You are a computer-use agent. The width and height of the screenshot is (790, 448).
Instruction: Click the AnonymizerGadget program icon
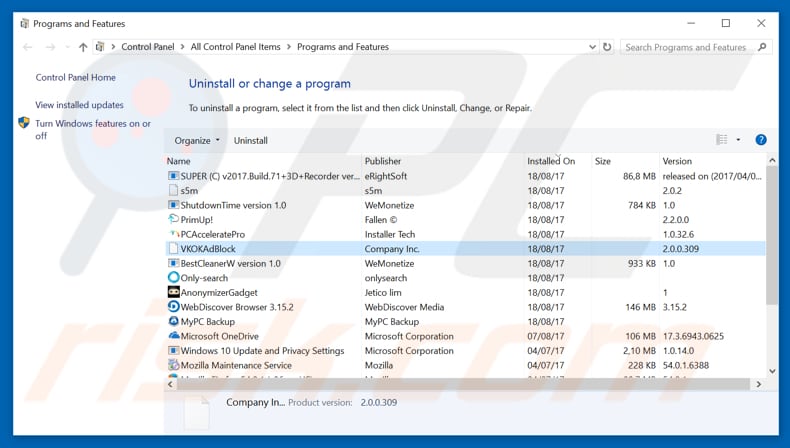click(173, 292)
